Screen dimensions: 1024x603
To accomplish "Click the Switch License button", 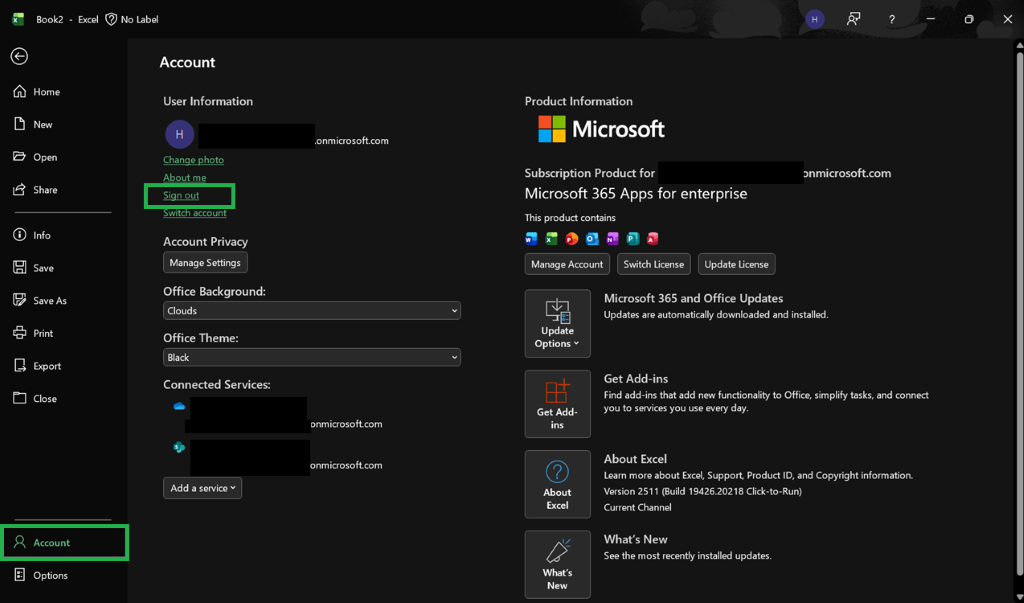I will [x=654, y=265].
